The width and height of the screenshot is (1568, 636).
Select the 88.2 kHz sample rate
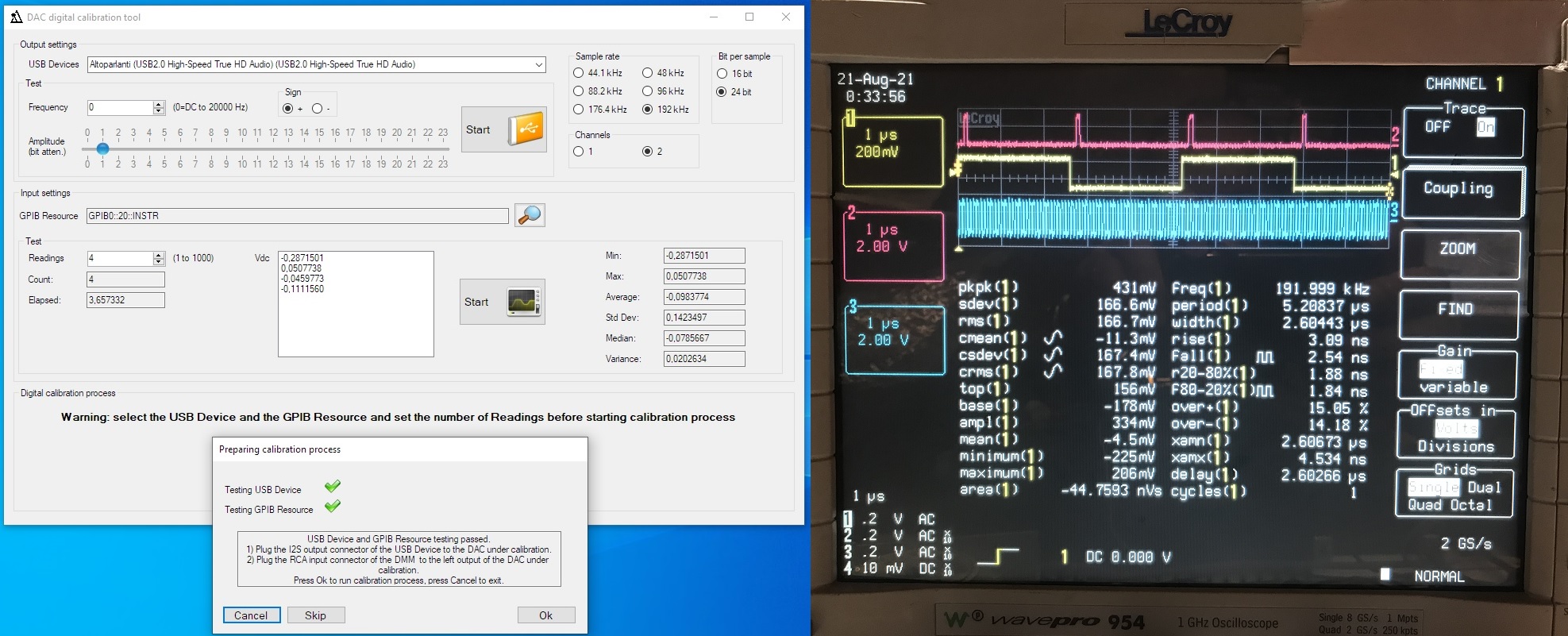pyautogui.click(x=578, y=91)
